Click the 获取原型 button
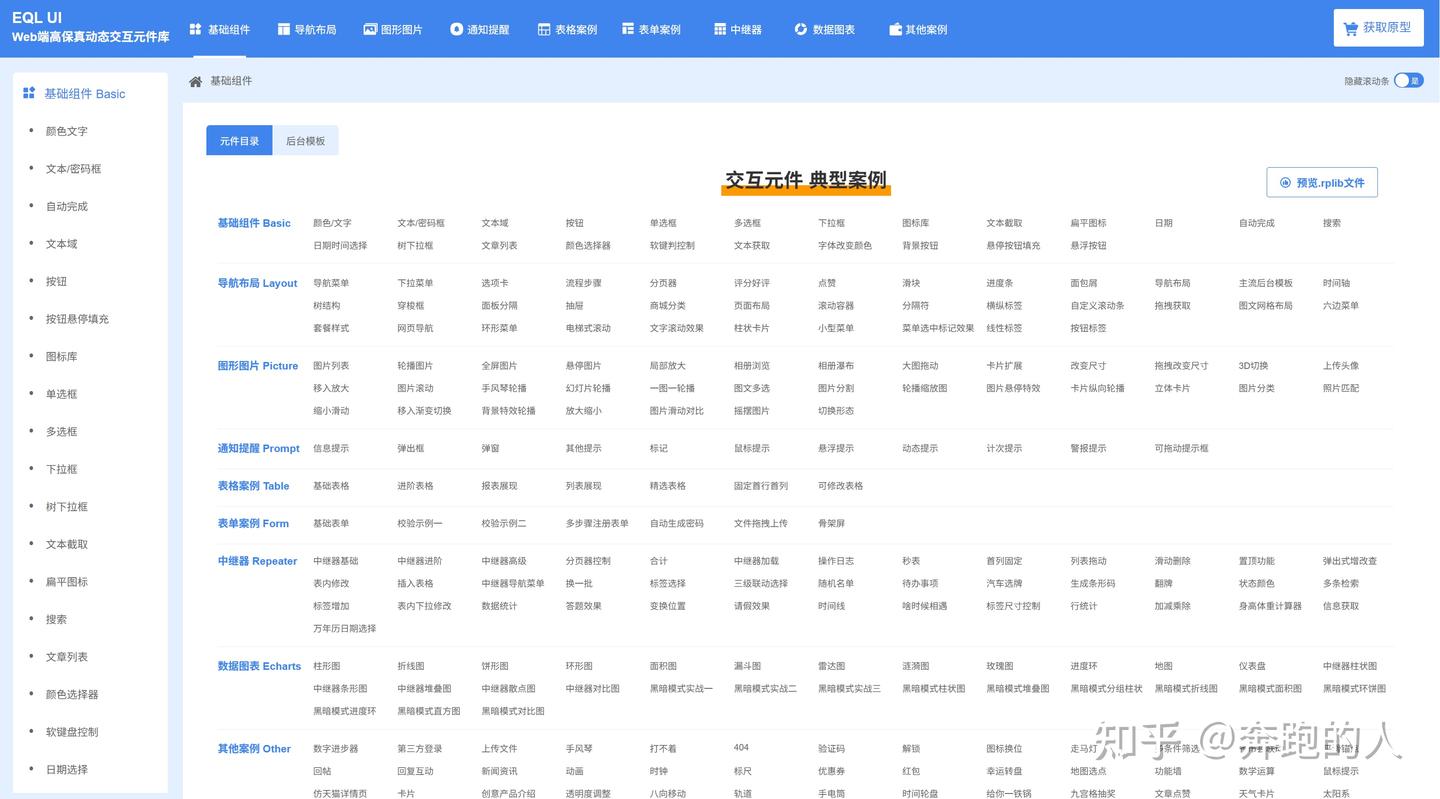Screen dimensions: 1440x799 (x=1378, y=27)
